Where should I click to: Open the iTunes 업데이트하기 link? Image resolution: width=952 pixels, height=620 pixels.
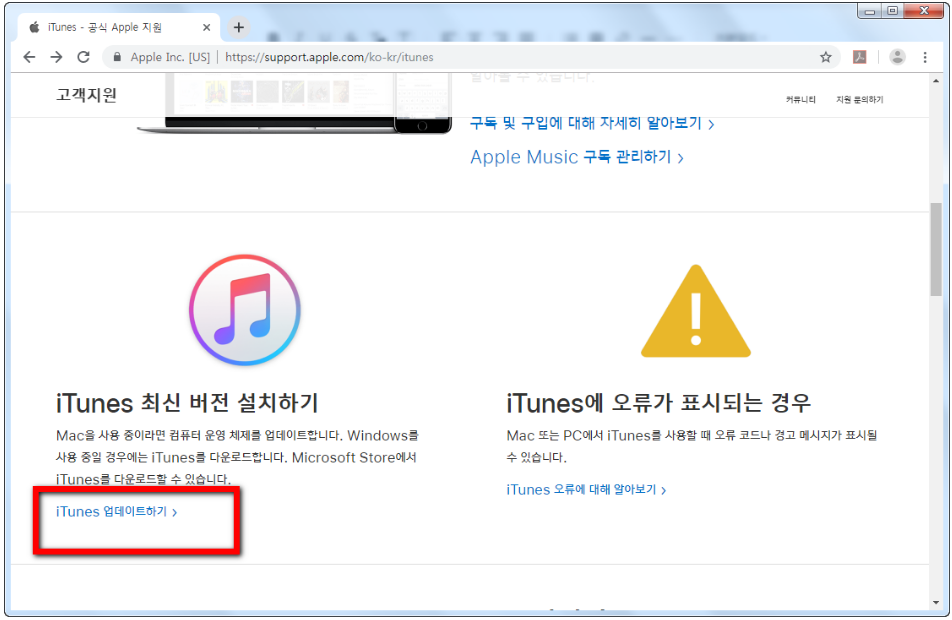[x=117, y=512]
